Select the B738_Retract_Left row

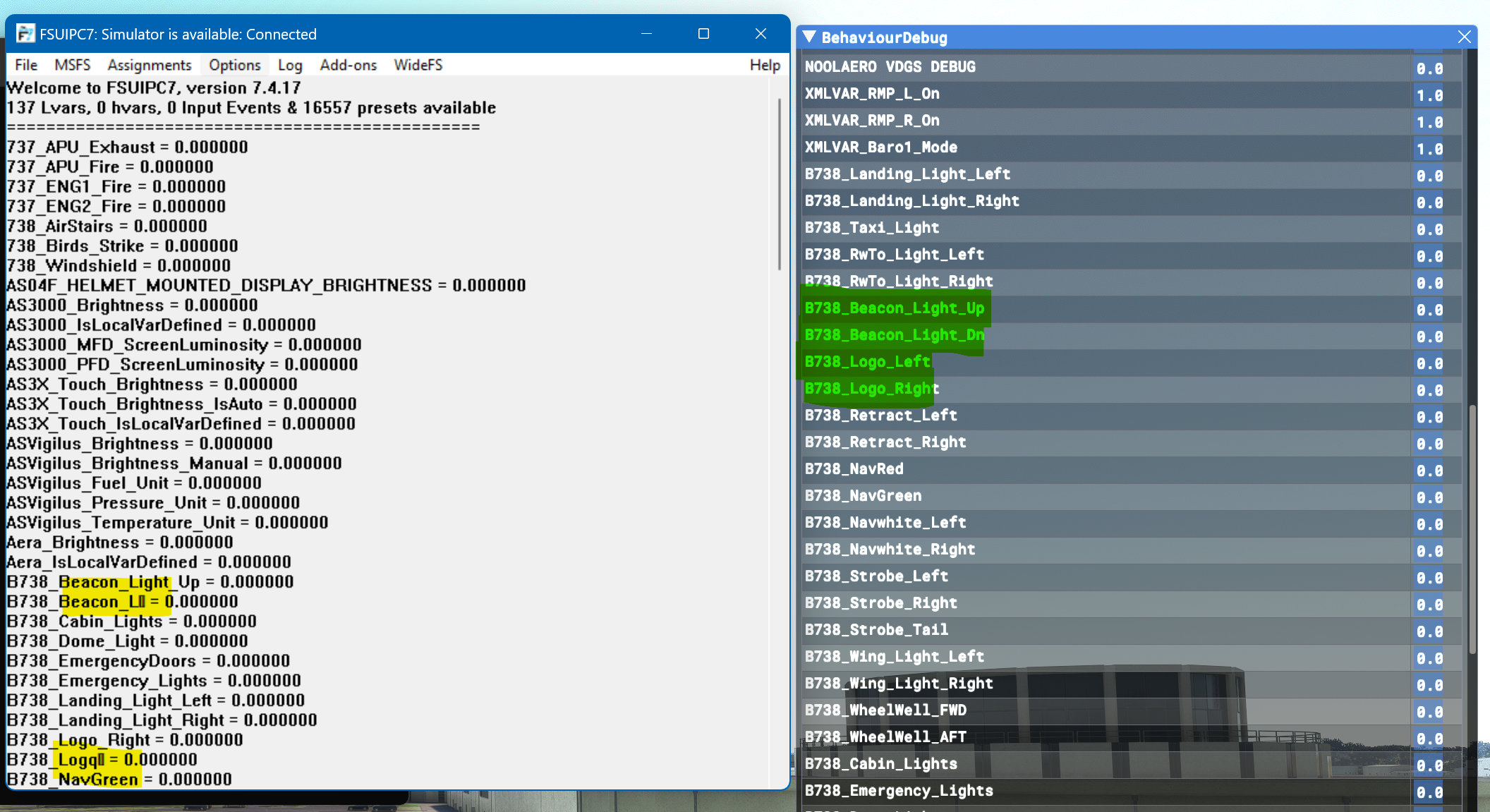(1132, 416)
